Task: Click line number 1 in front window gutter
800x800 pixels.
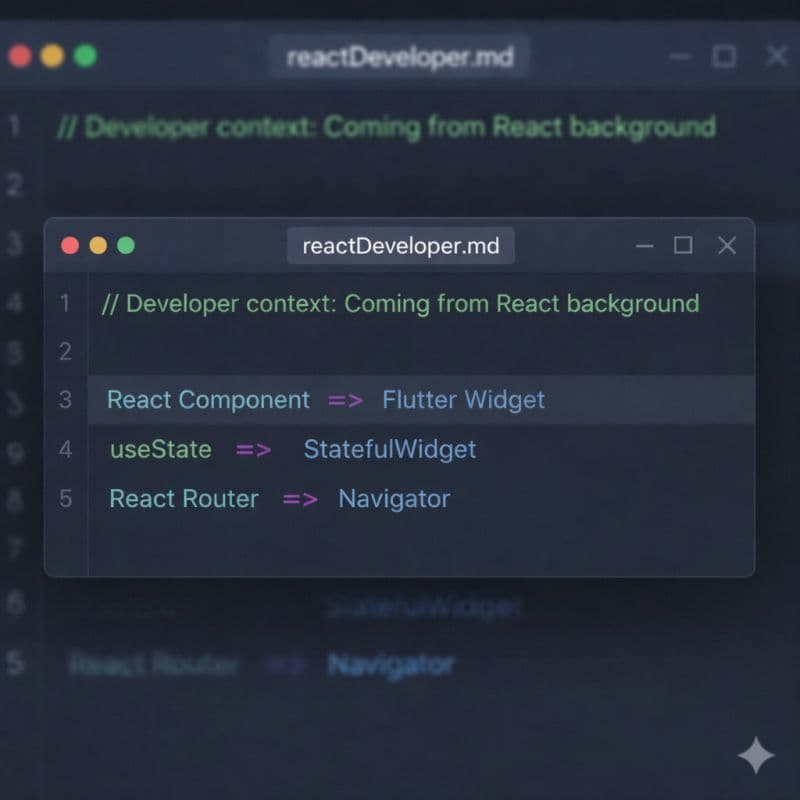Action: click(65, 303)
